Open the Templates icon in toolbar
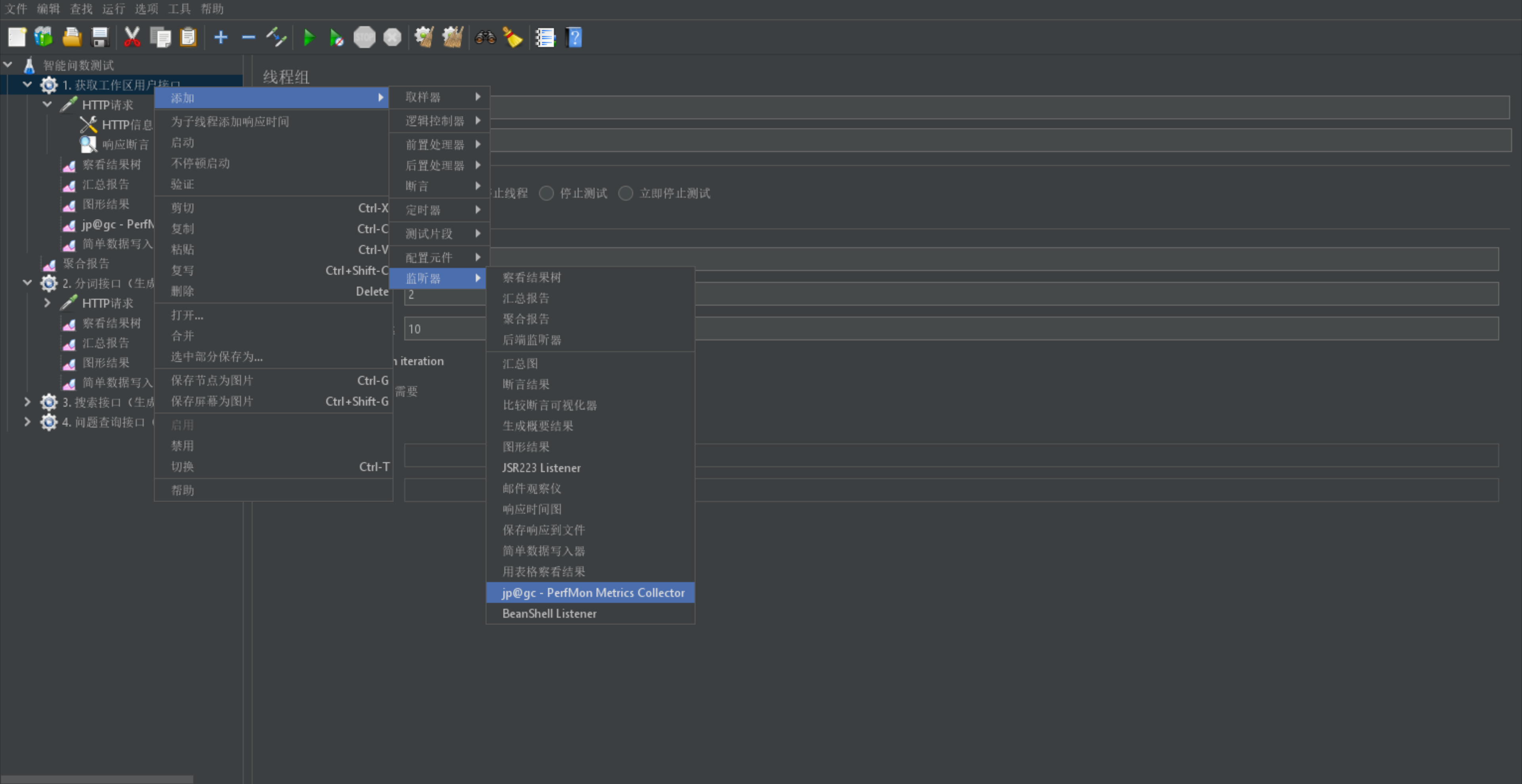1522x784 pixels. tap(44, 37)
